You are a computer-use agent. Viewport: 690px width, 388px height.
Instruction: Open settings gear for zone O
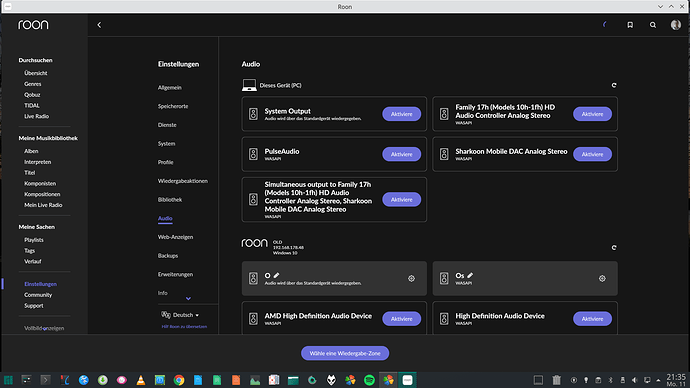[x=411, y=278]
